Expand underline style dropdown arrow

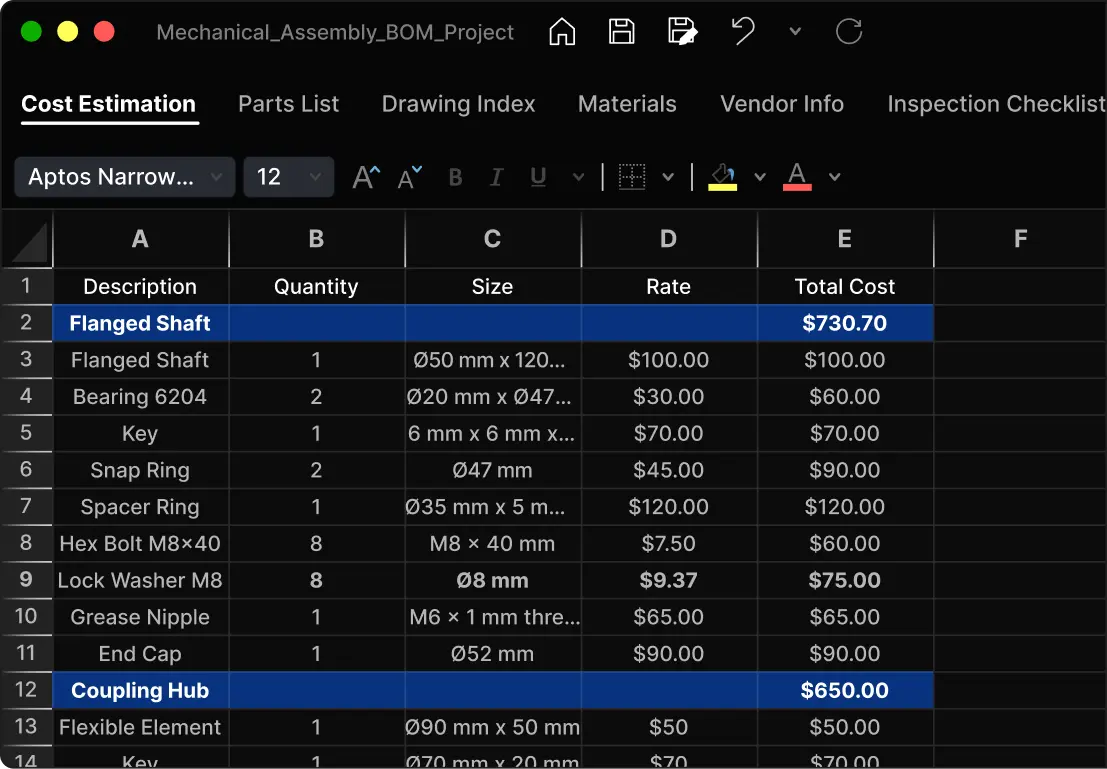578,177
